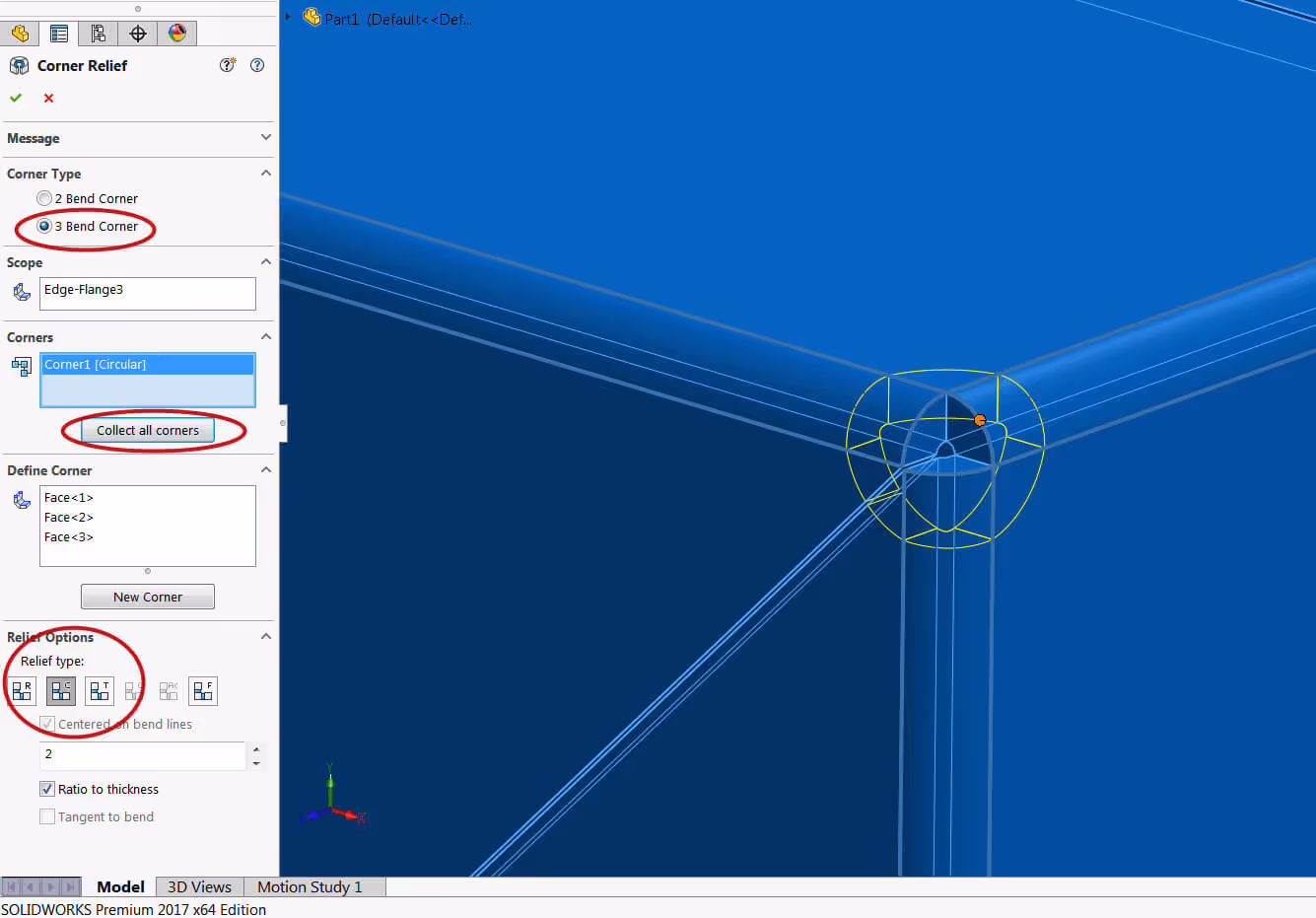
Task: Open What's New help icon with star
Action: pos(228,65)
